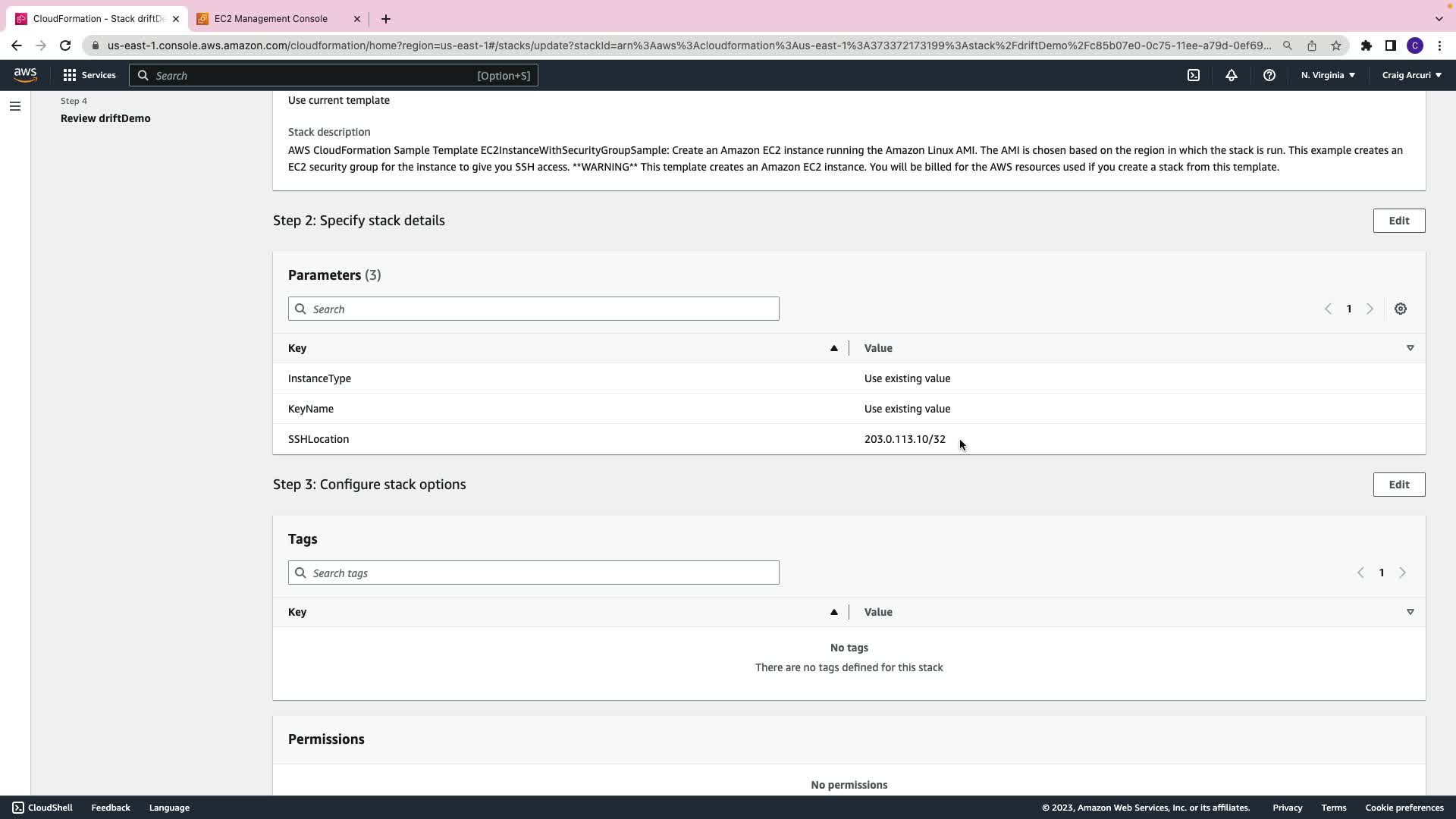Select Review driftDemo step in sidebar
The width and height of the screenshot is (1456, 819).
click(105, 118)
